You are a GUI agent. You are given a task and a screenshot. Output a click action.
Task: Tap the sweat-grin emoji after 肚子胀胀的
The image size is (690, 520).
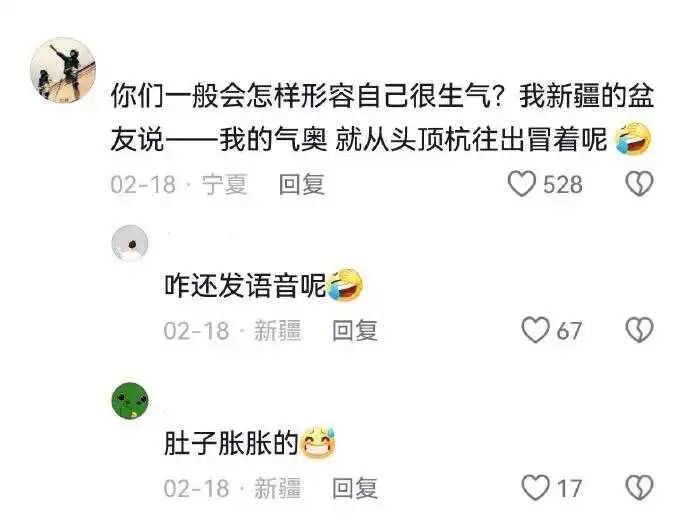[318, 443]
